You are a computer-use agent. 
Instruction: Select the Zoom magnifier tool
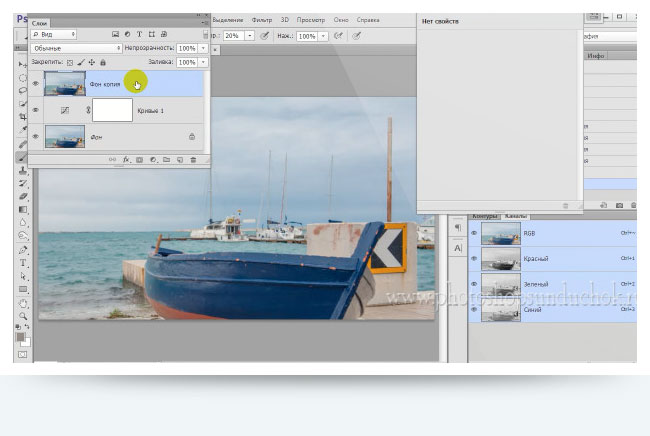coord(23,316)
